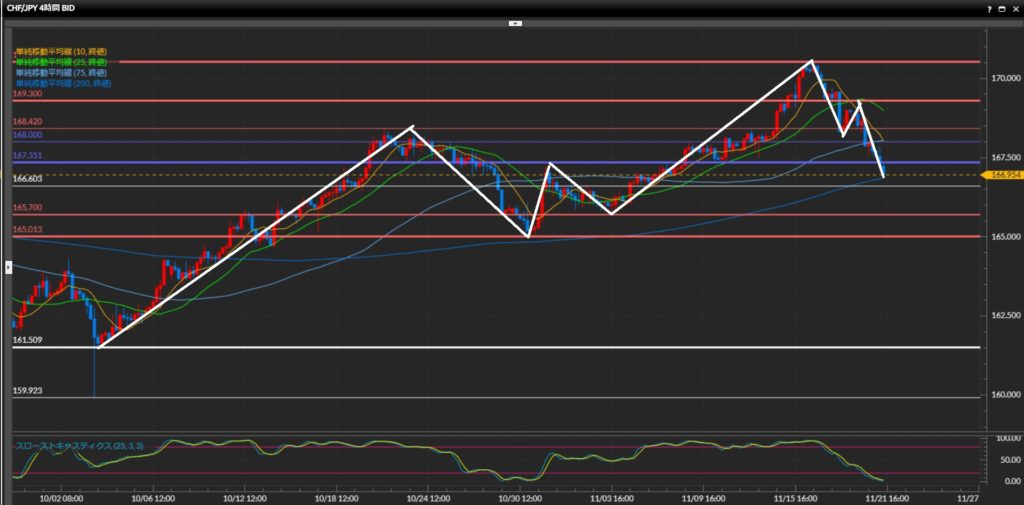The width and height of the screenshot is (1024, 505).
Task: Click the 168.000 blue line label
Action: click(27, 134)
